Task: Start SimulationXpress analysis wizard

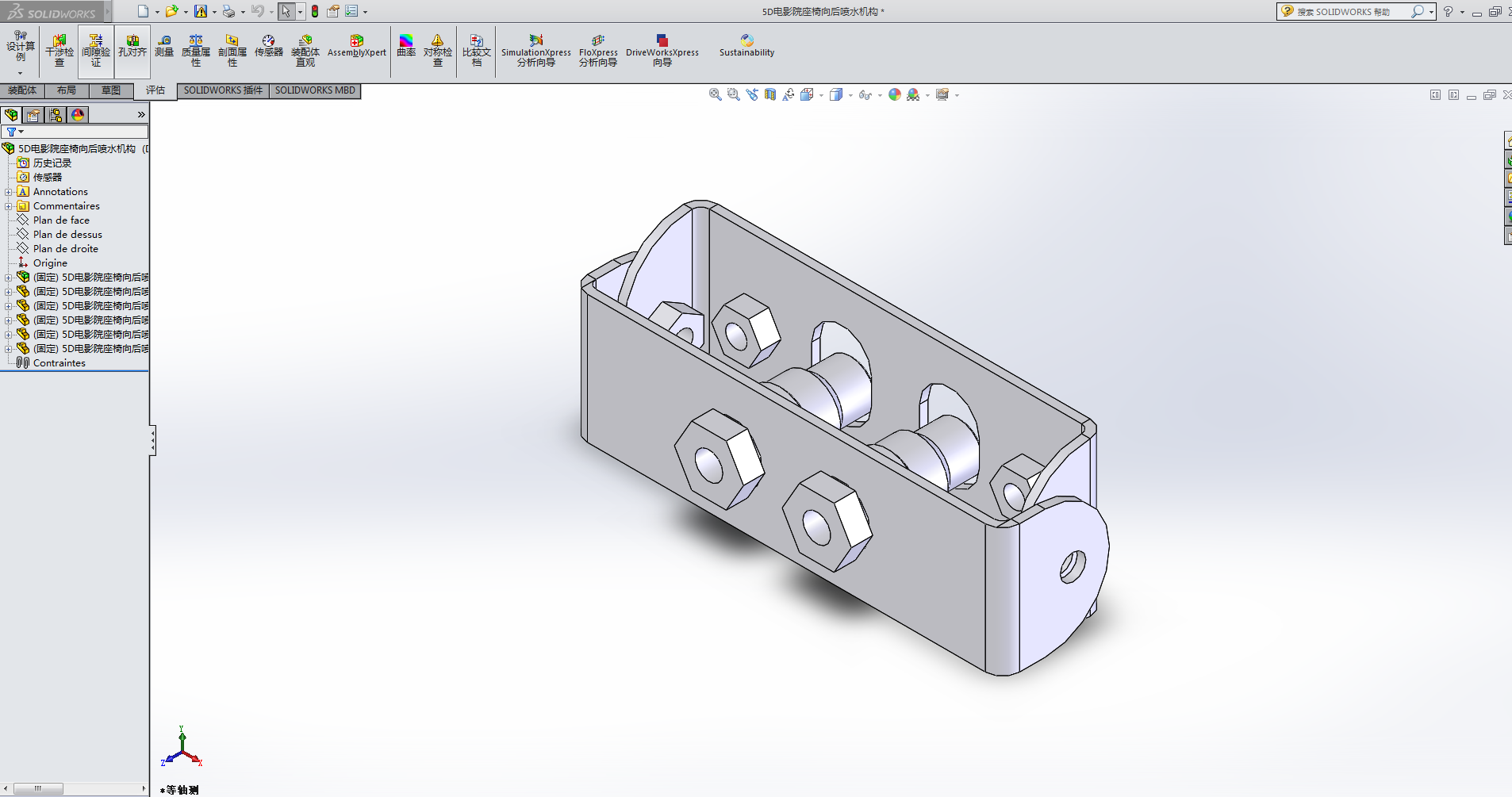Action: click(536, 51)
